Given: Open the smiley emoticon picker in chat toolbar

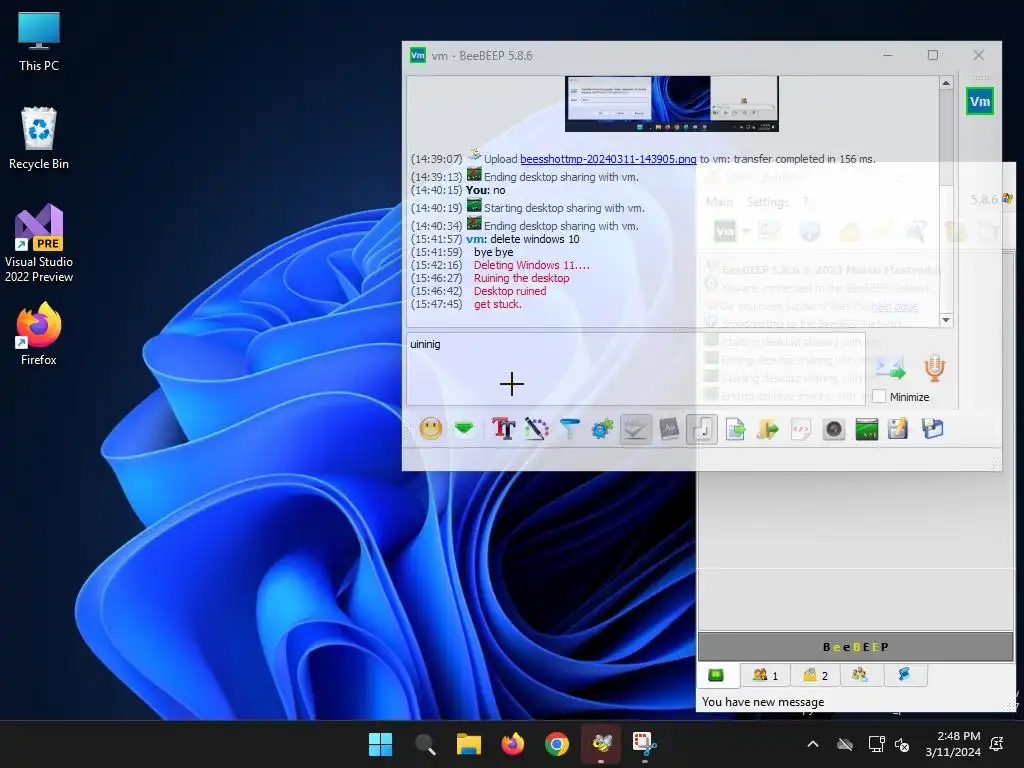Looking at the screenshot, I should pos(430,429).
